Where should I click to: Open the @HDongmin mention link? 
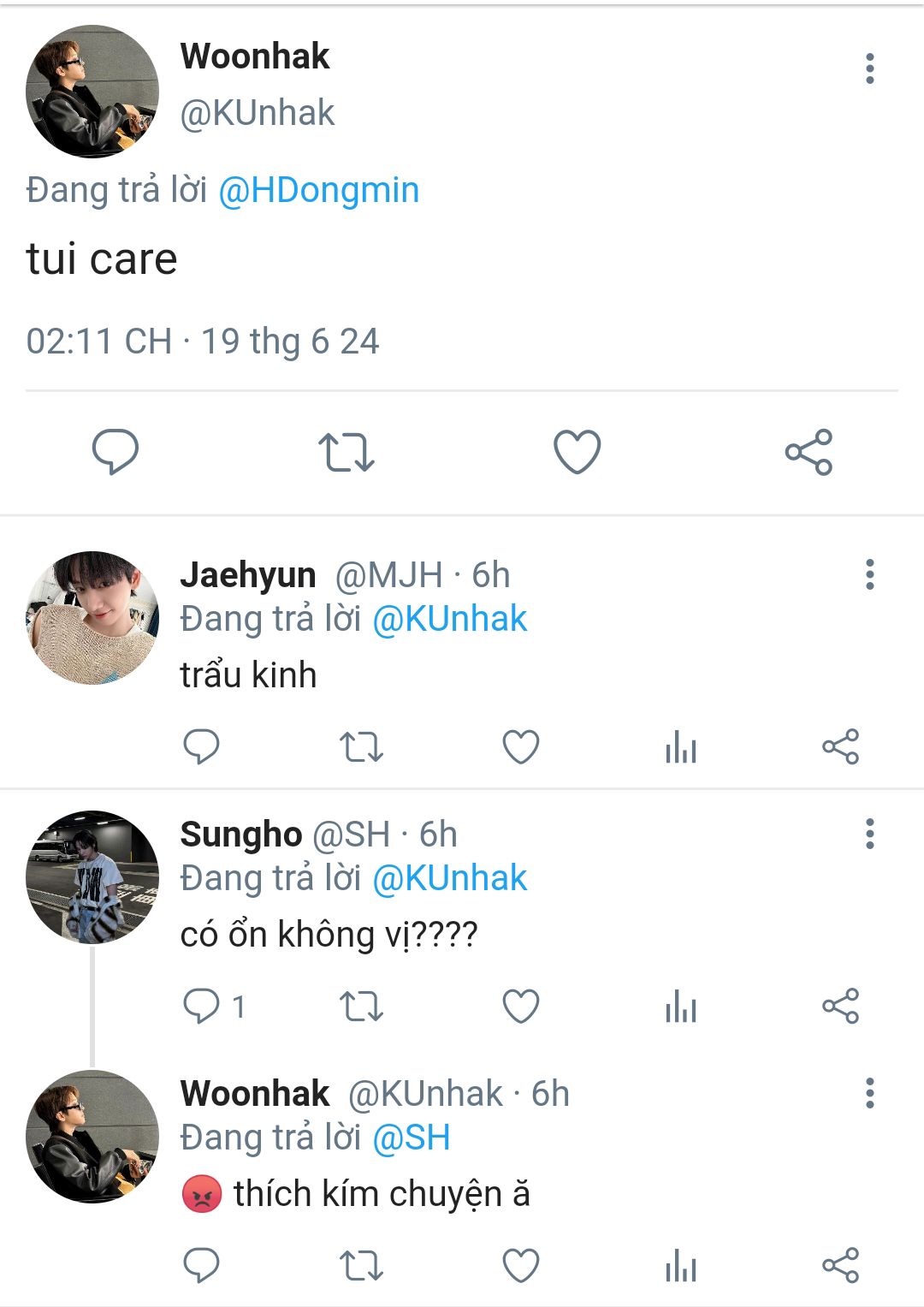[318, 190]
